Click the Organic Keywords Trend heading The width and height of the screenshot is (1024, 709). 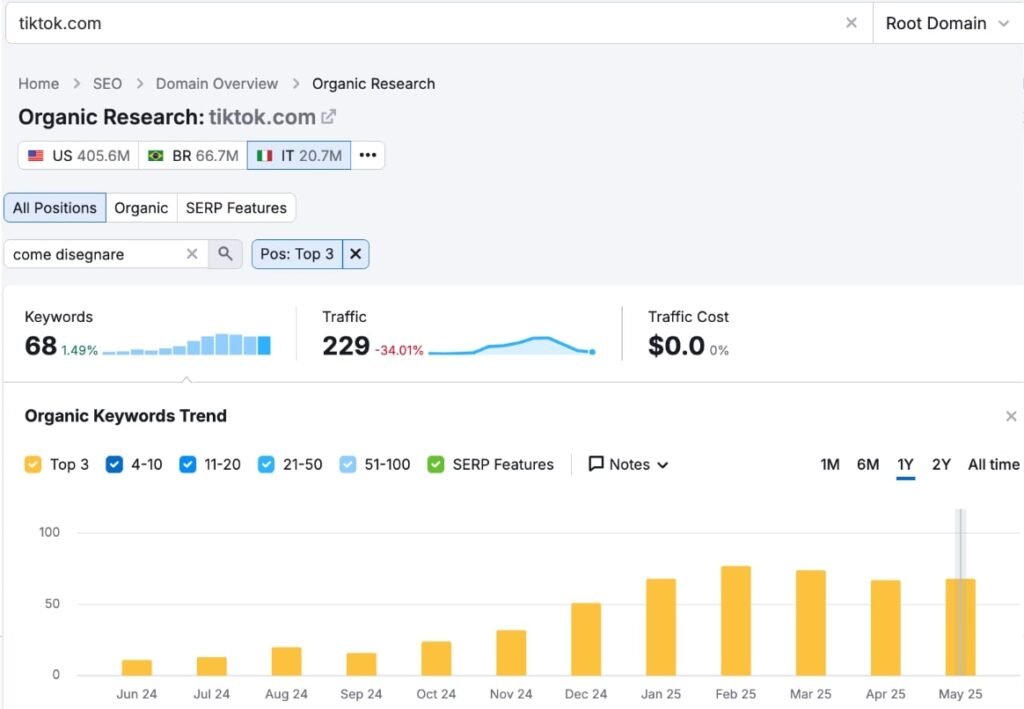coord(126,416)
